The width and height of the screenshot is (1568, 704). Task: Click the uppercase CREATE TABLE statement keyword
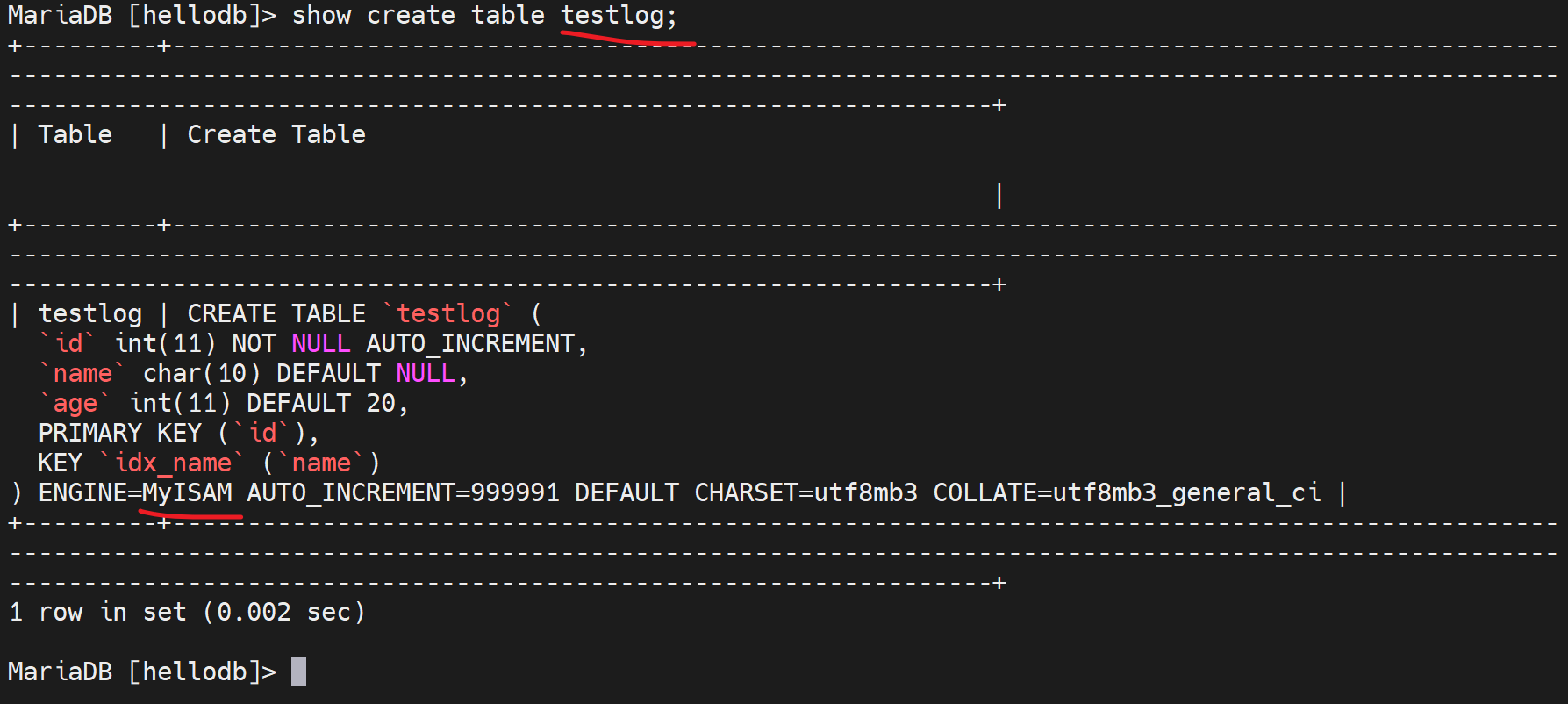(x=276, y=313)
